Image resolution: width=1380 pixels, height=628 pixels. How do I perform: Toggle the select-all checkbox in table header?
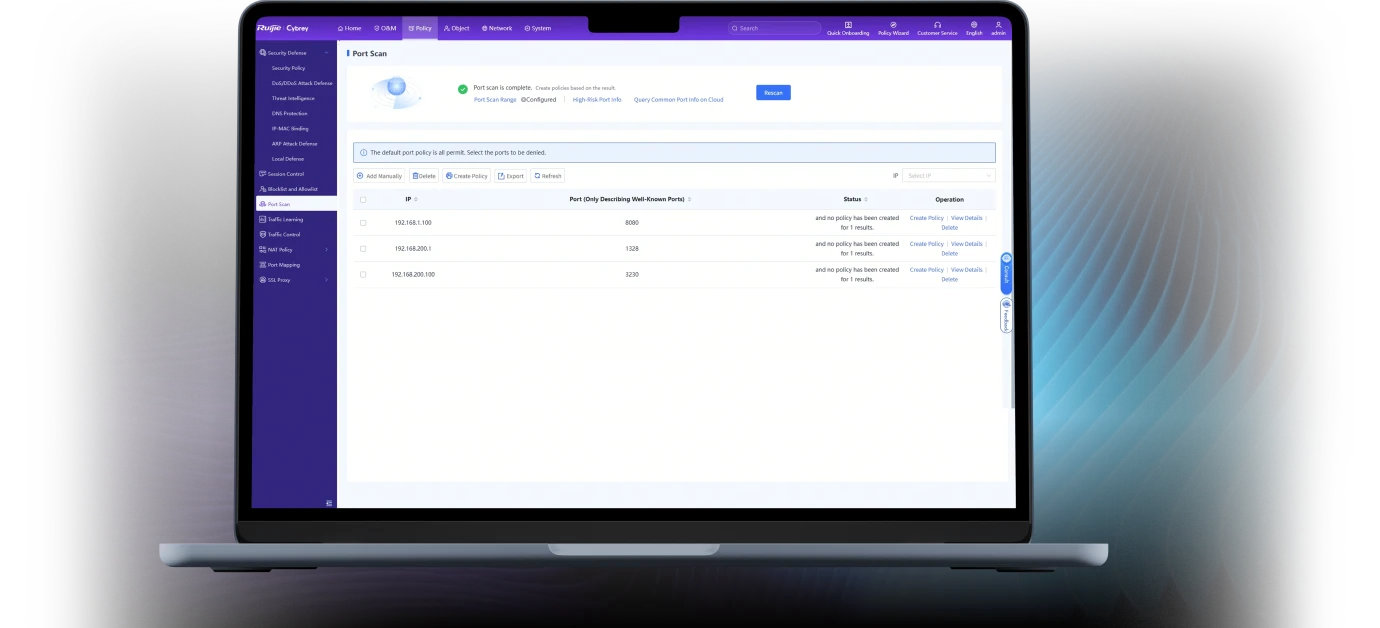[363, 199]
